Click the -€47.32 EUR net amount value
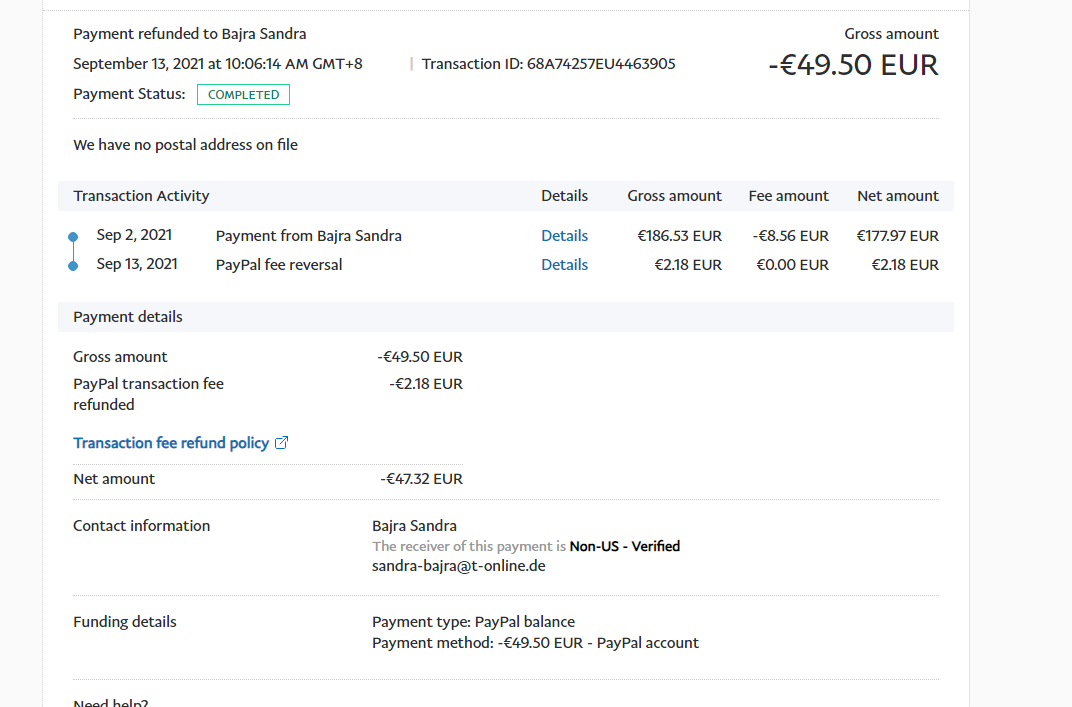The height and width of the screenshot is (707, 1072). pos(421,479)
